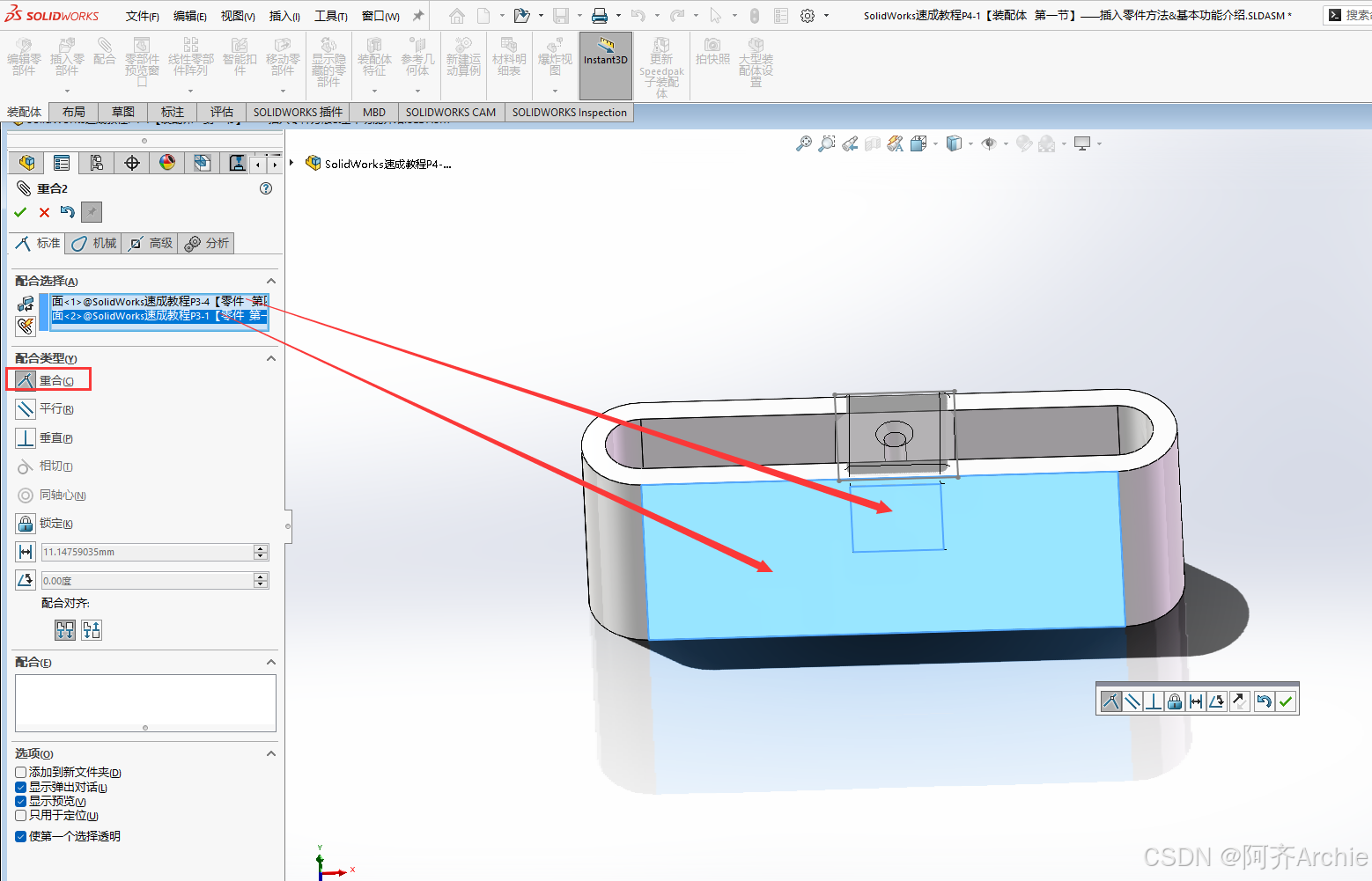
Task: Switch to the 草图 ribbon tab
Action: [123, 112]
